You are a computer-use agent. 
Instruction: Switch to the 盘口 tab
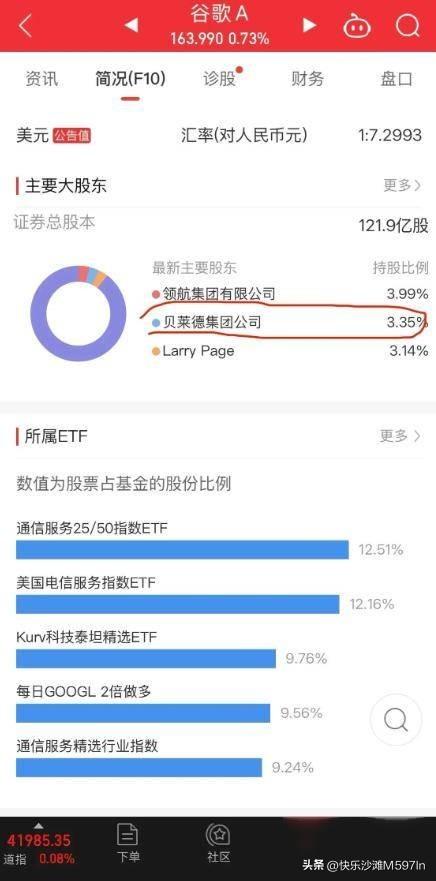pyautogui.click(x=397, y=79)
